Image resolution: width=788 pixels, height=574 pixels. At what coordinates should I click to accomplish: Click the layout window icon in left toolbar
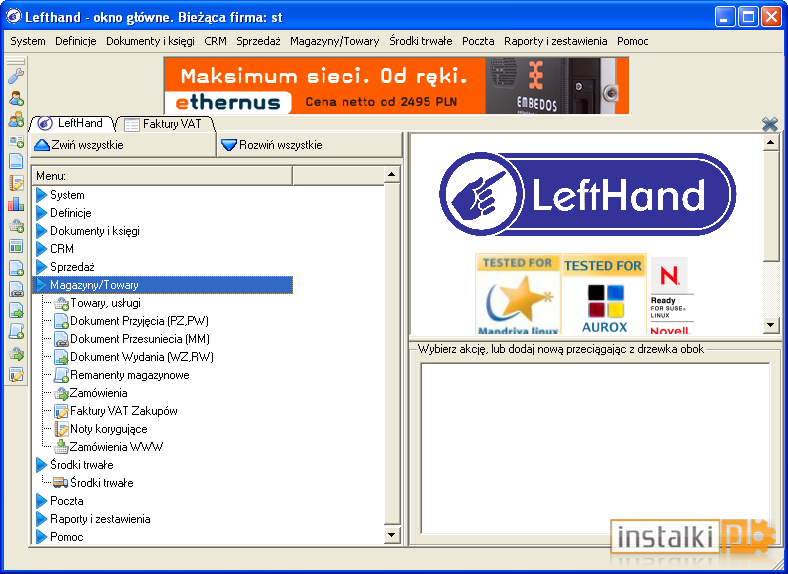point(16,246)
